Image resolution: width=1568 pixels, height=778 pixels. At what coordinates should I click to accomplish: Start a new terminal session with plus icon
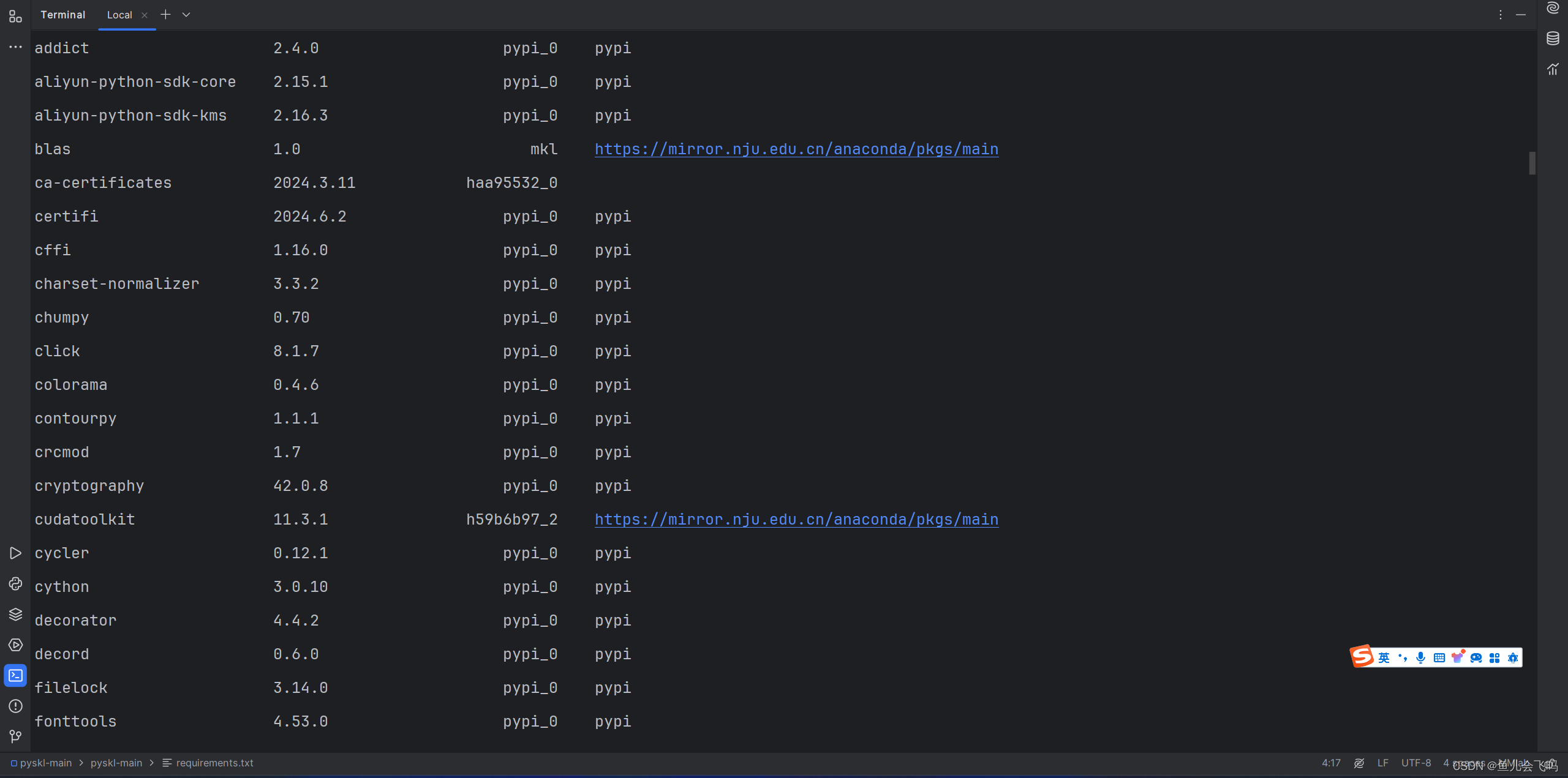pyautogui.click(x=165, y=14)
